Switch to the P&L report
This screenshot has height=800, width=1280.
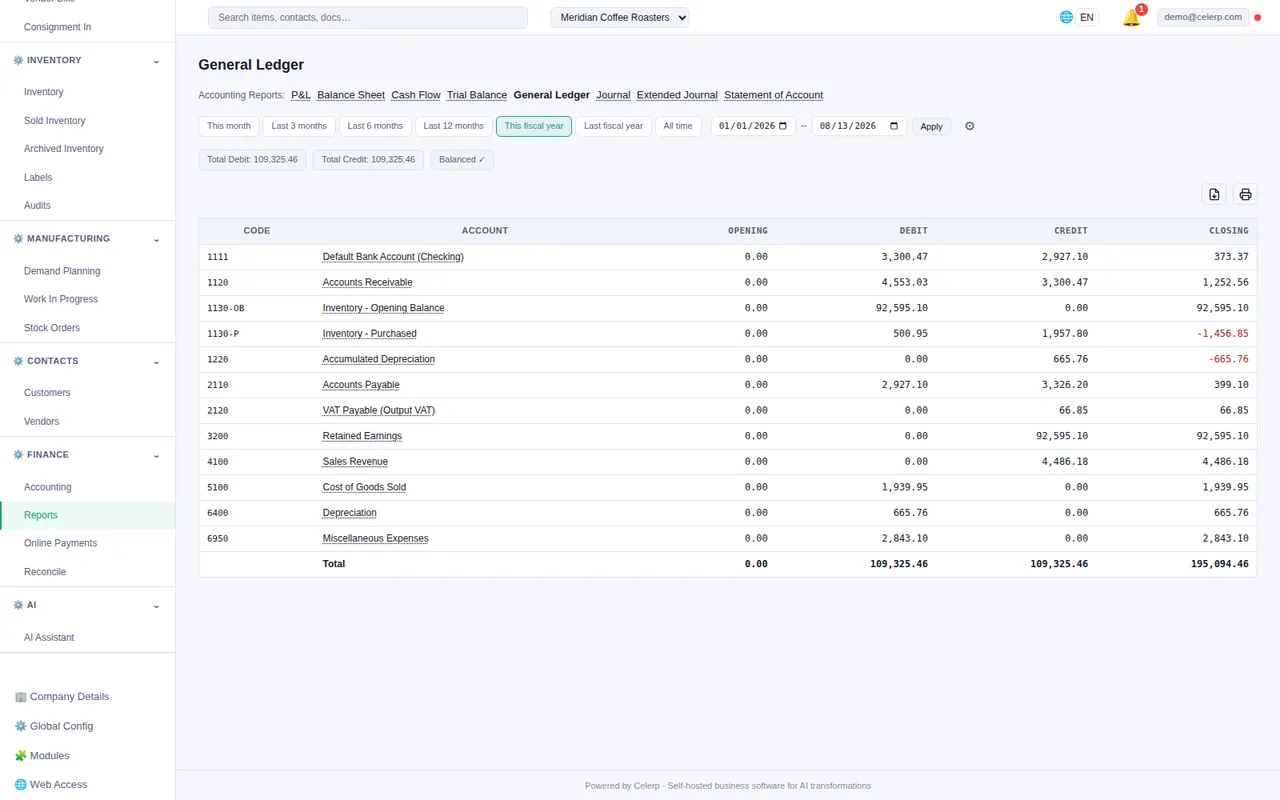301,95
